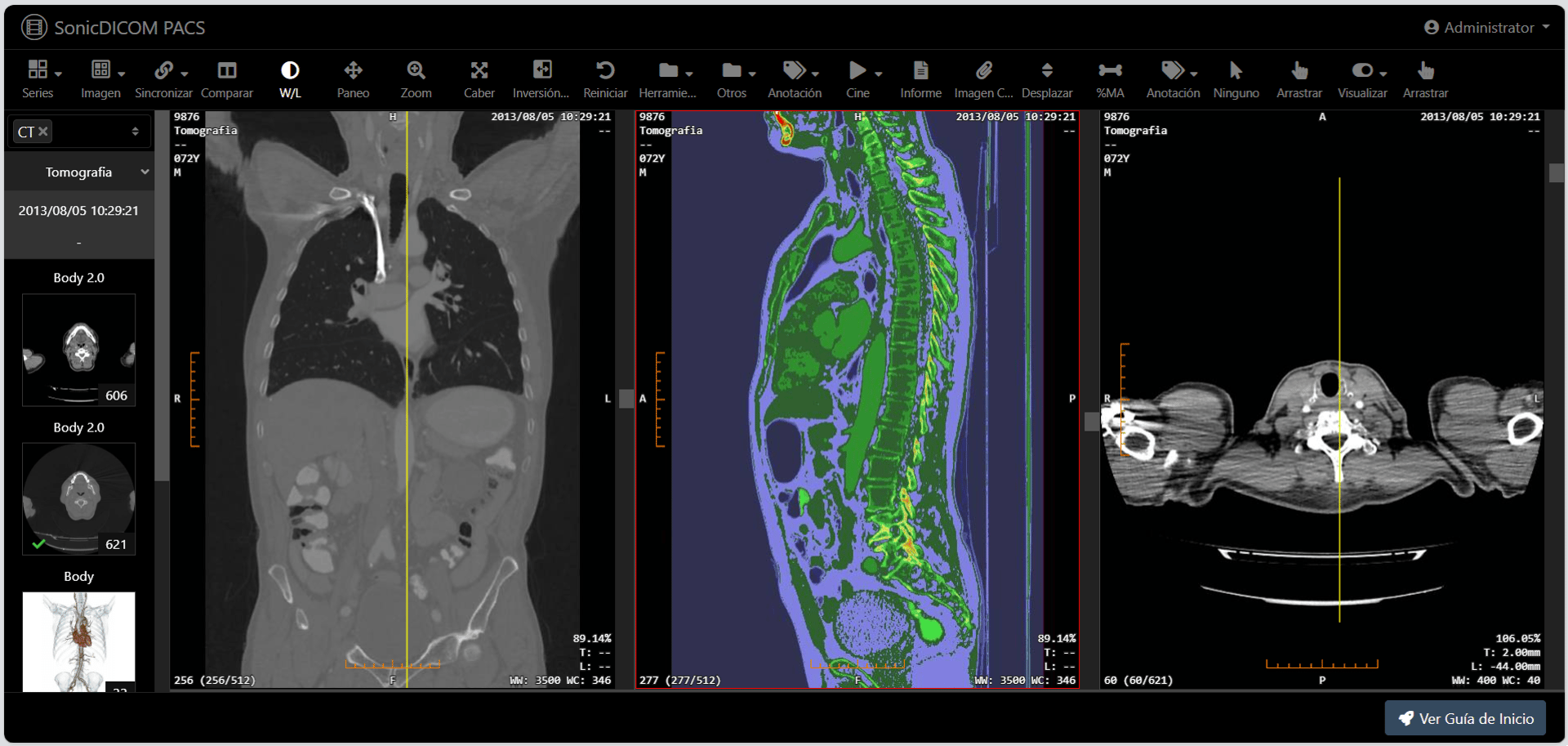Select the Body 2.0 thumbnail with 606 images

tap(78, 350)
